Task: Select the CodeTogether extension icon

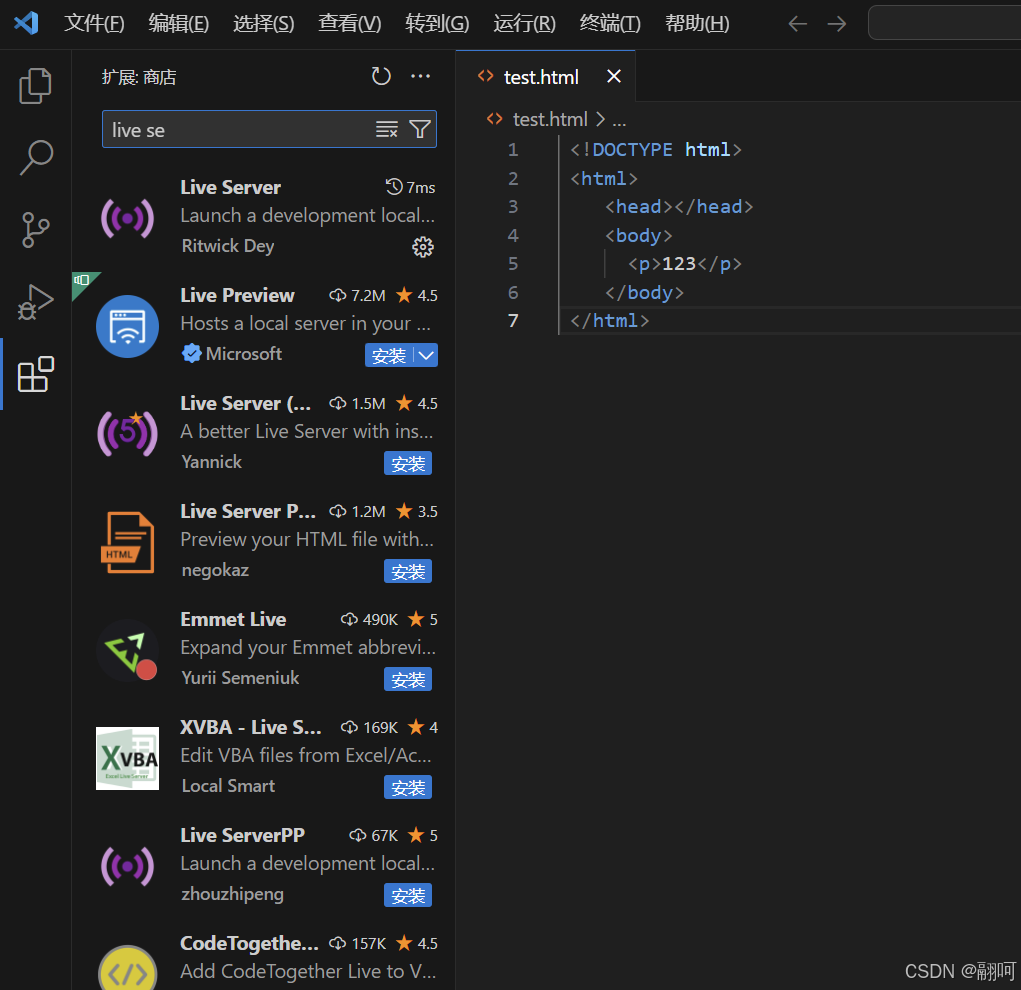Action: pos(128,969)
